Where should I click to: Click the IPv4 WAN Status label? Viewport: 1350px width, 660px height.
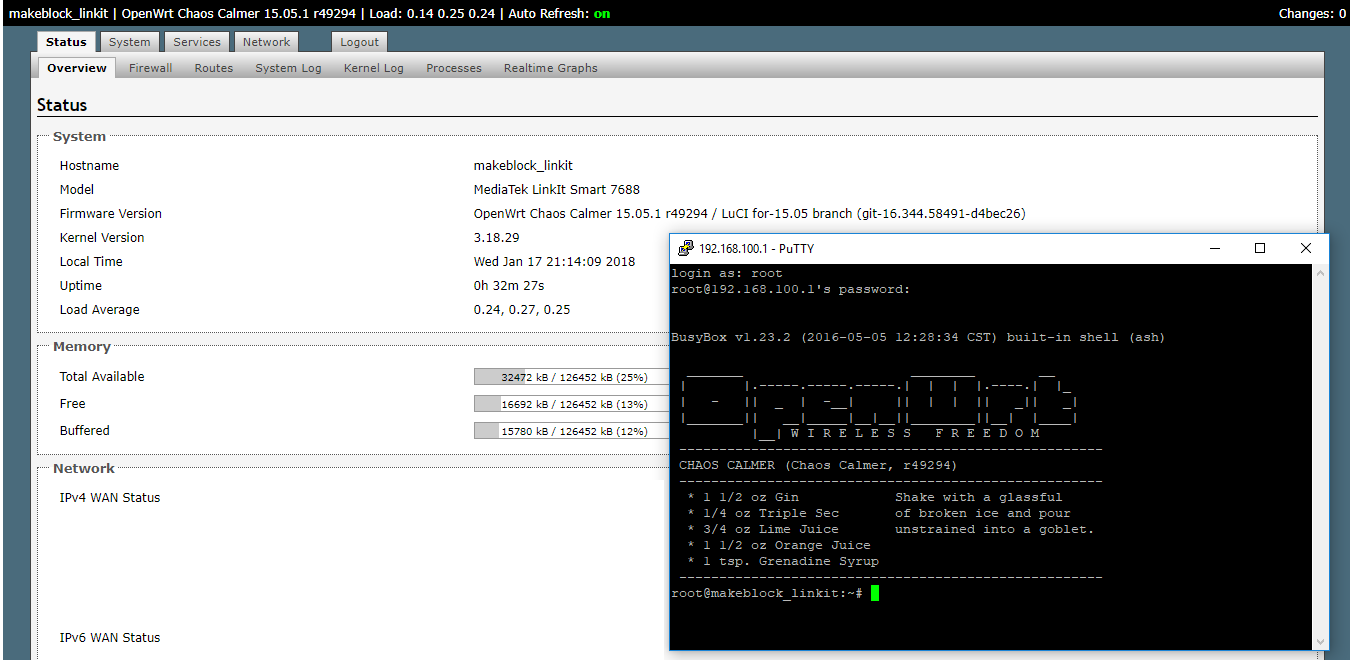point(110,498)
